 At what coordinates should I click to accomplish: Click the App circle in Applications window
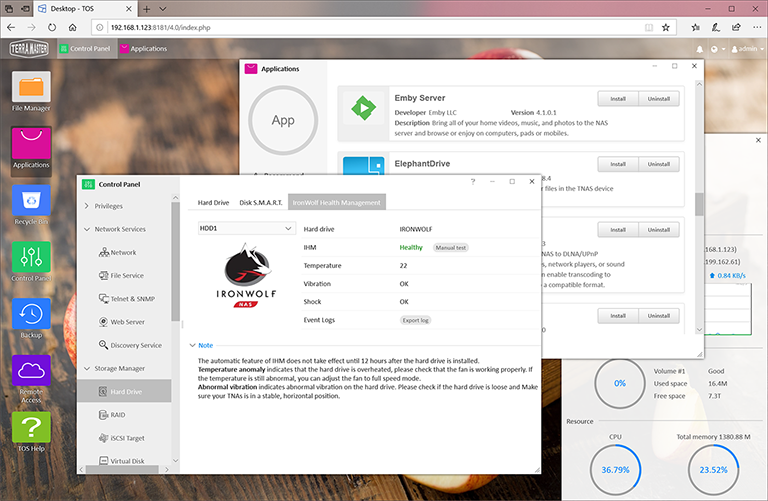283,120
